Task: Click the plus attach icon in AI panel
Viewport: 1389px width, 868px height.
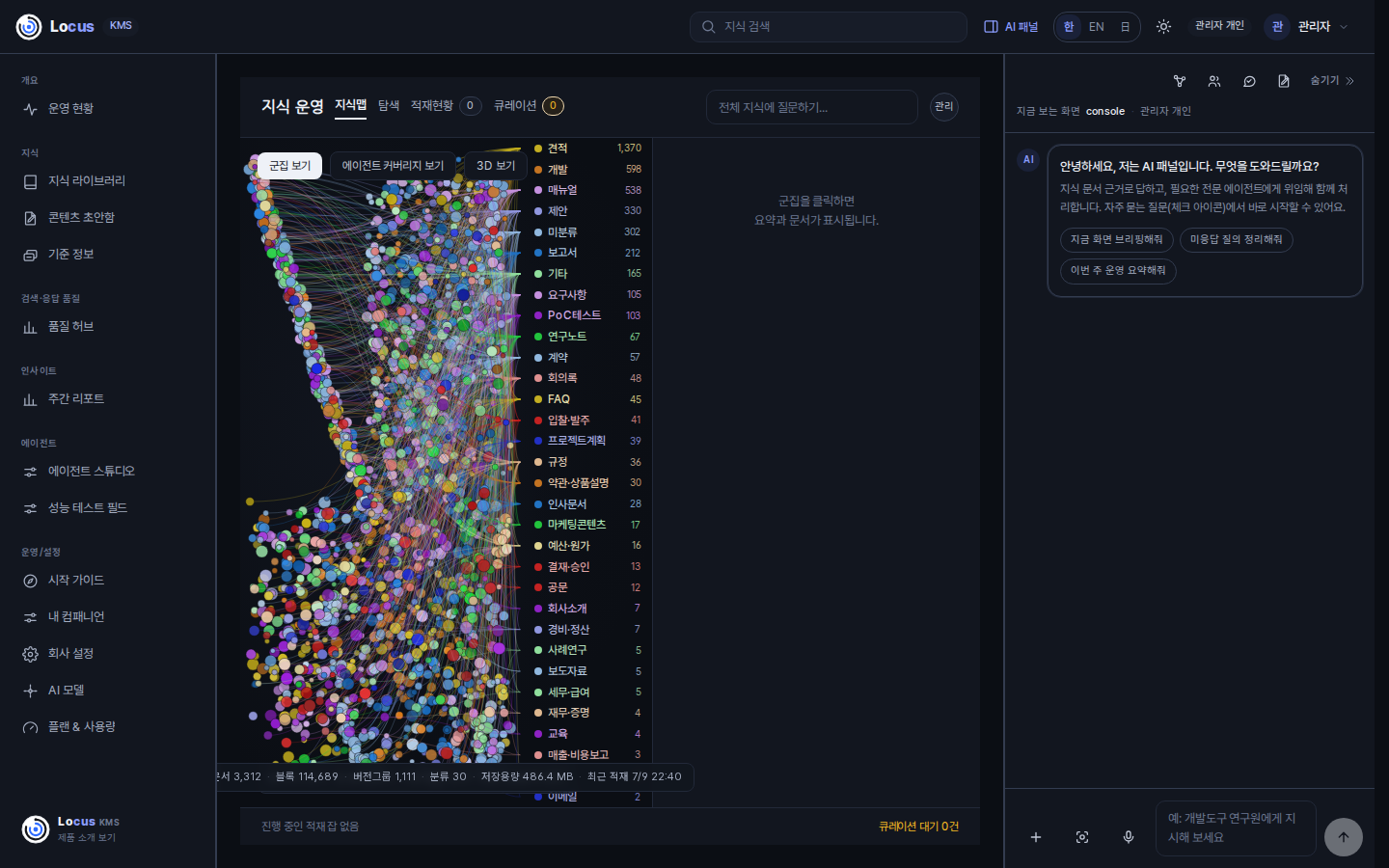Action: (x=1036, y=837)
